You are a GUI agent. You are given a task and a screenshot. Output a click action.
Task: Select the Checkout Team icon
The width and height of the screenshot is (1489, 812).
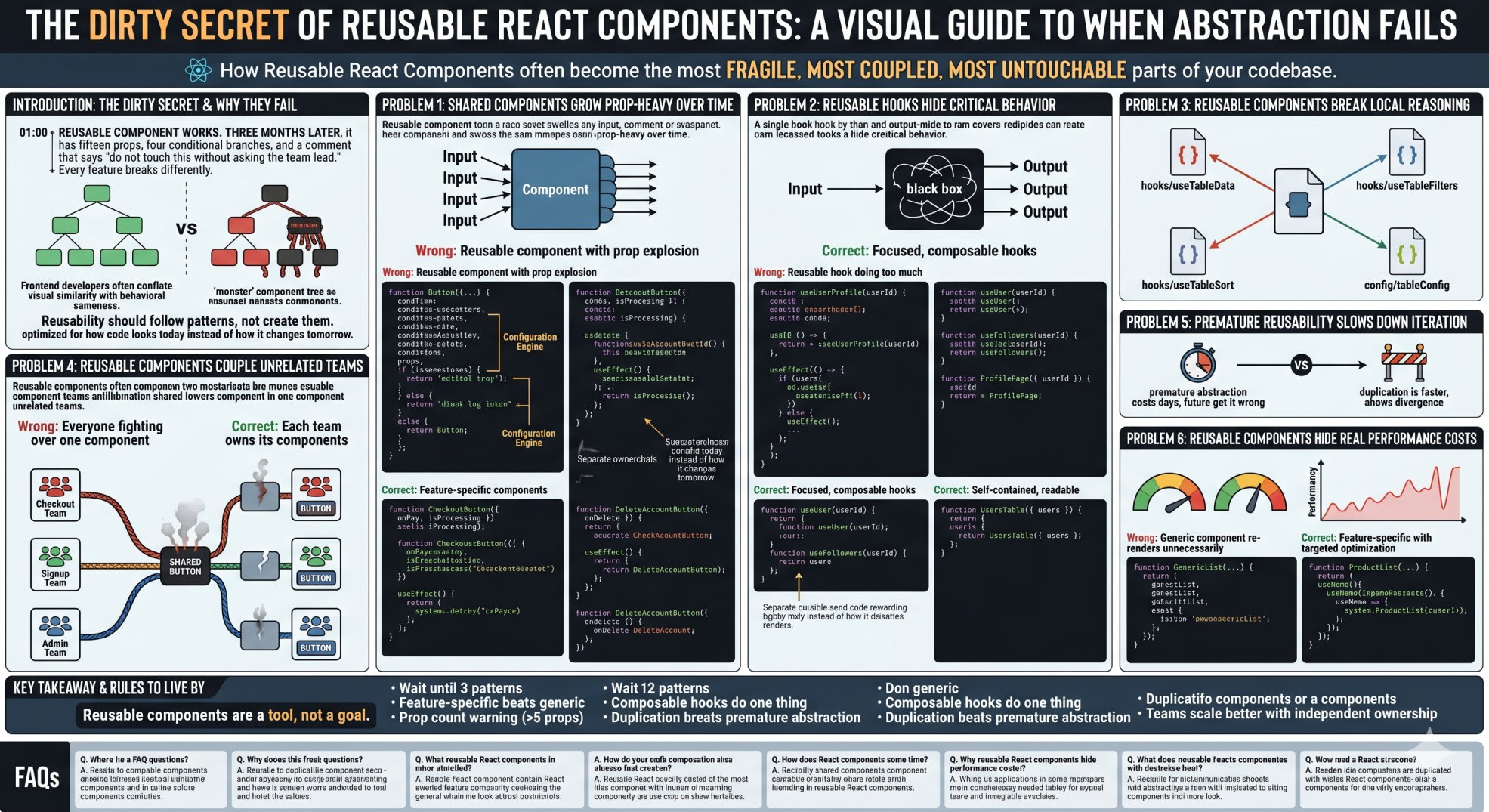pos(55,495)
